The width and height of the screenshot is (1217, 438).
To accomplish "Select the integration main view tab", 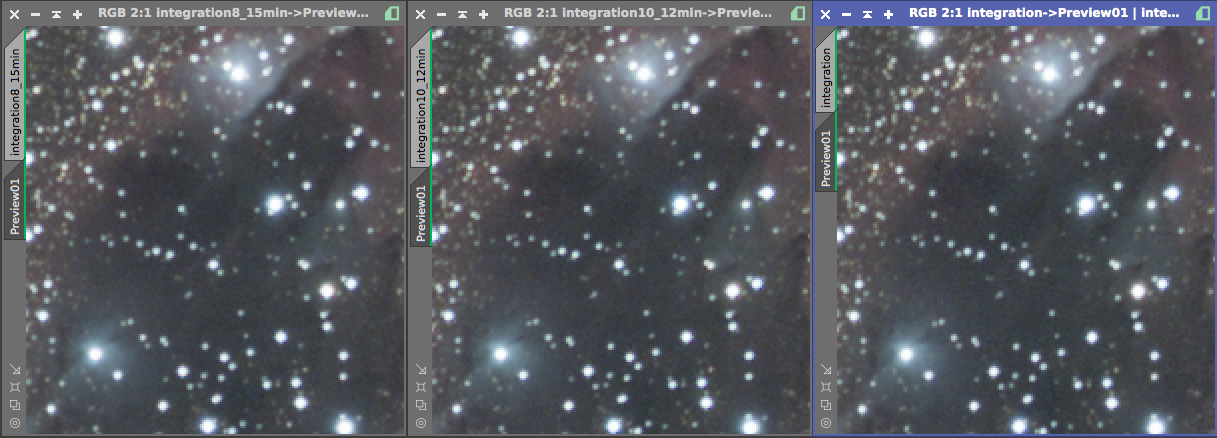I will [x=826, y=78].
